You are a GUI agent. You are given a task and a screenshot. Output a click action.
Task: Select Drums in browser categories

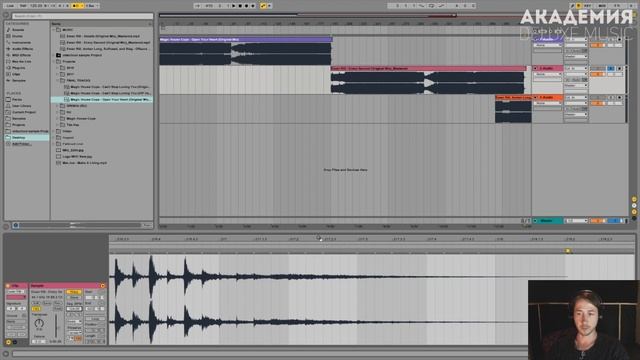pos(17,36)
